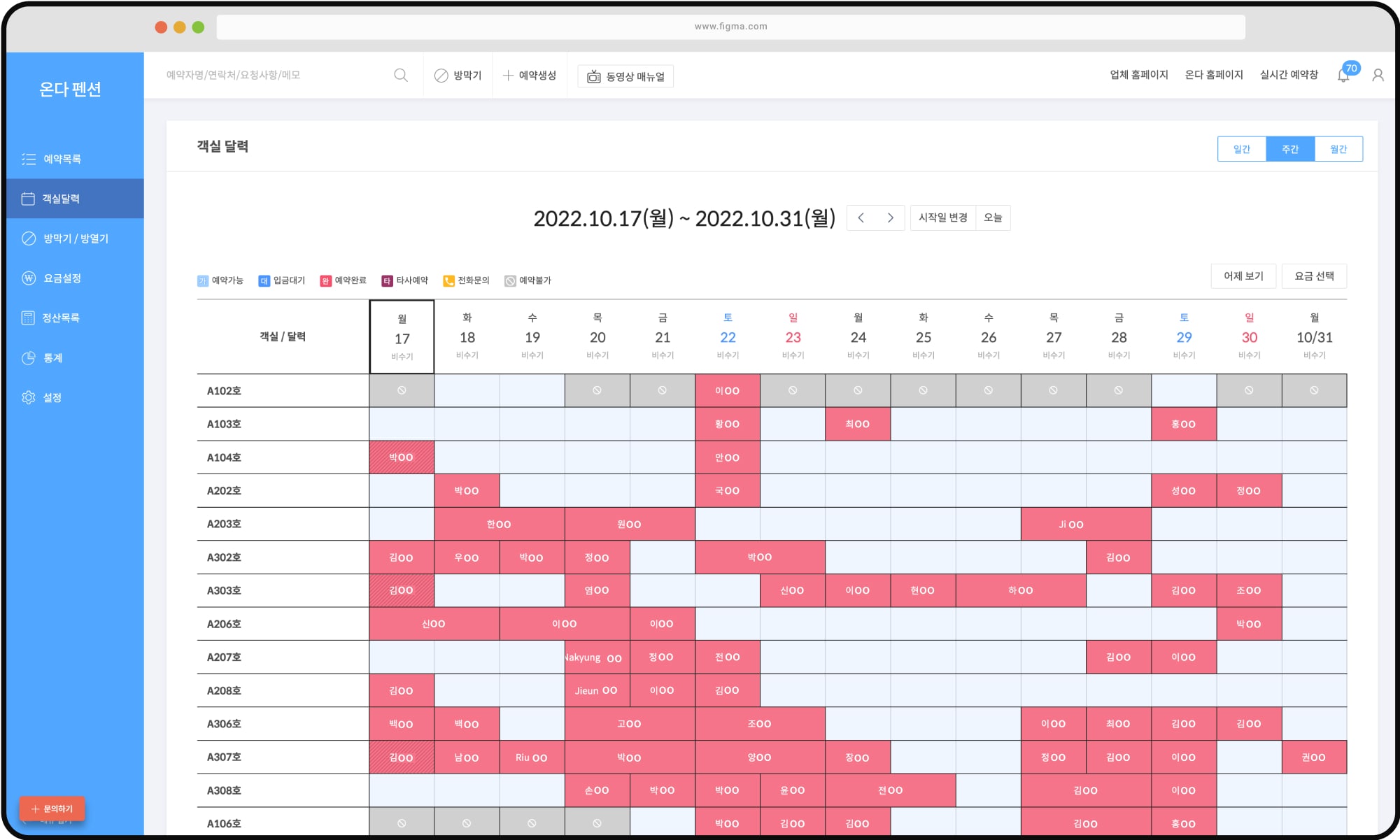Switch to 월간 monthly view
1400x840 pixels.
pos(1338,149)
